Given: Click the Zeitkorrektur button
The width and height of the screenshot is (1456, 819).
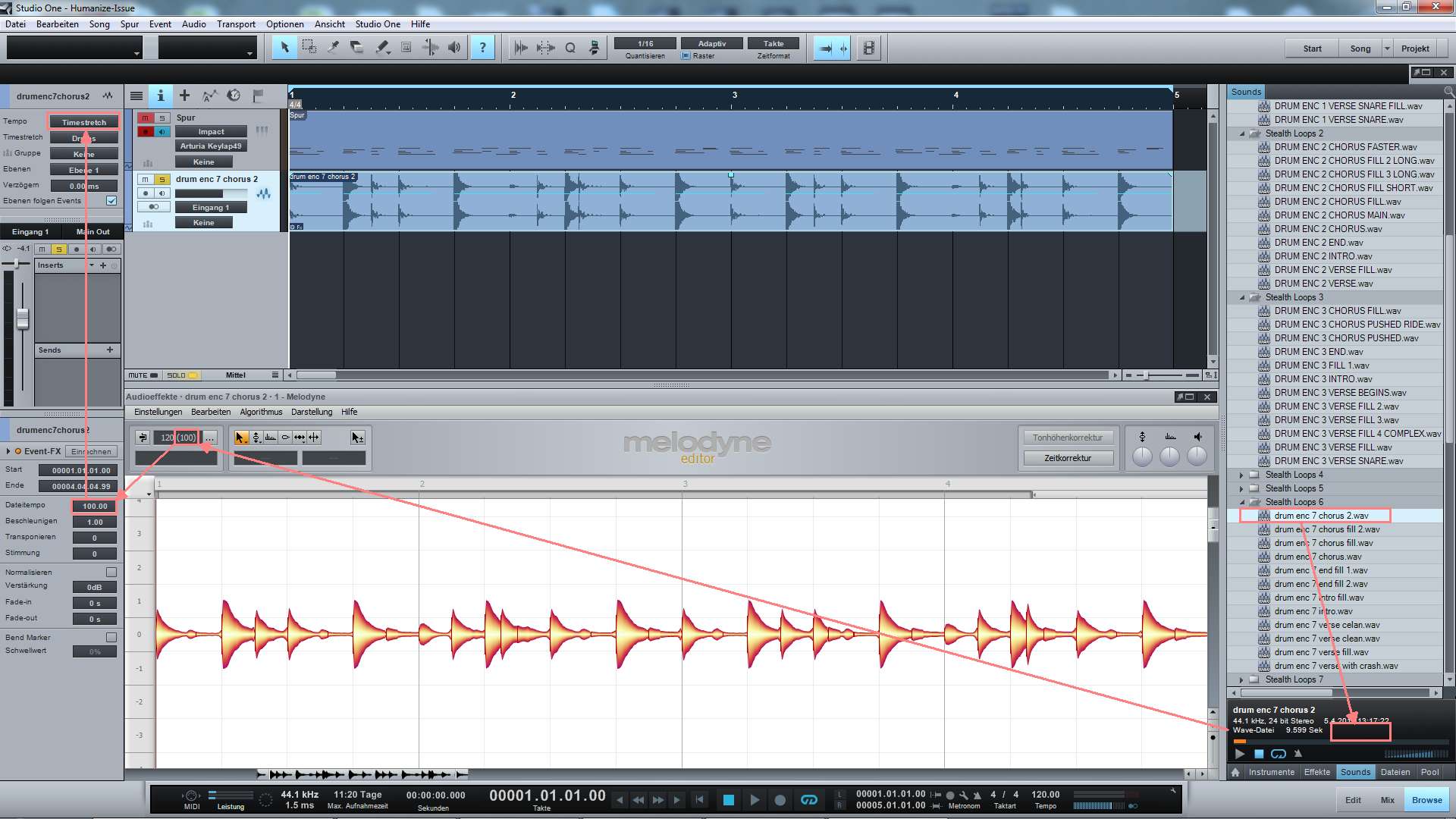Looking at the screenshot, I should [x=1068, y=458].
